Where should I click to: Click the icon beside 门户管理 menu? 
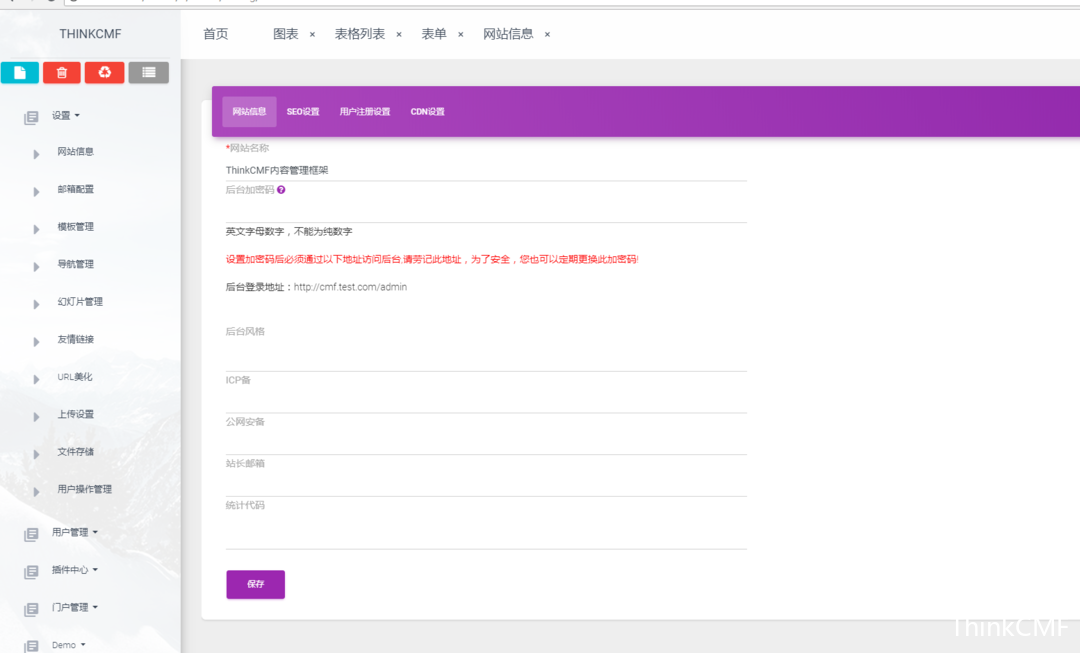click(31, 610)
